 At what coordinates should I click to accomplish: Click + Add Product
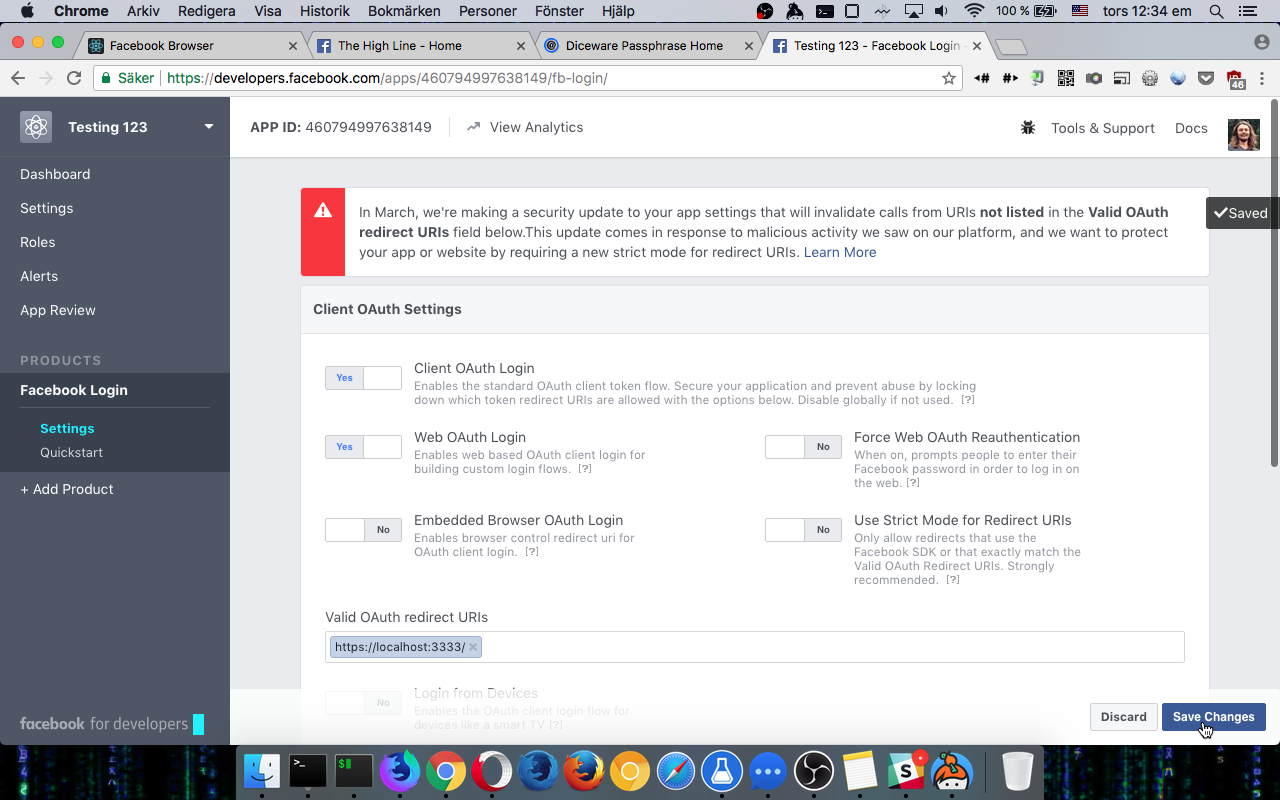pos(67,489)
